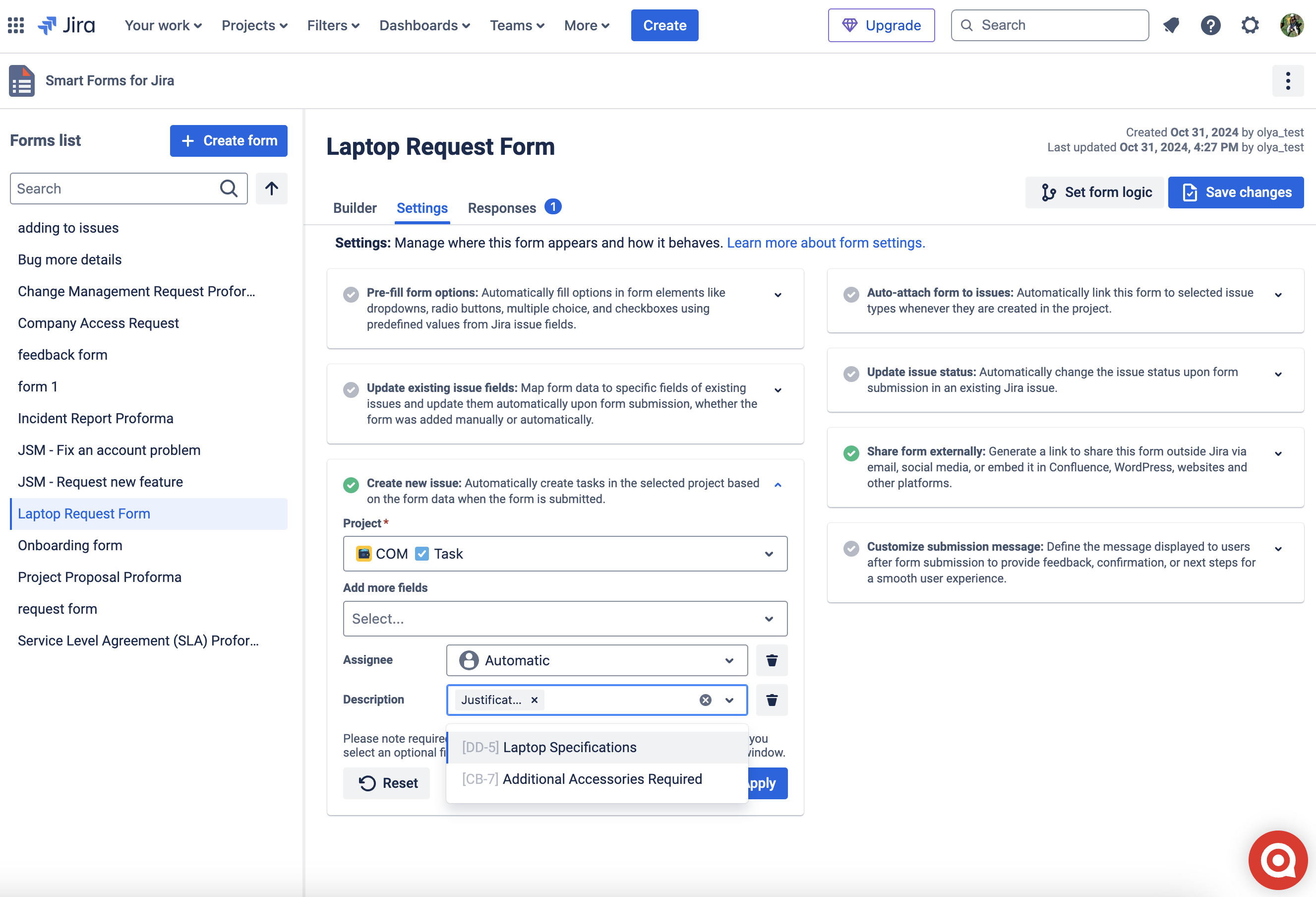The width and height of the screenshot is (1316, 897).
Task: Uncheck the Task issue type checkbox
Action: pyautogui.click(x=423, y=554)
